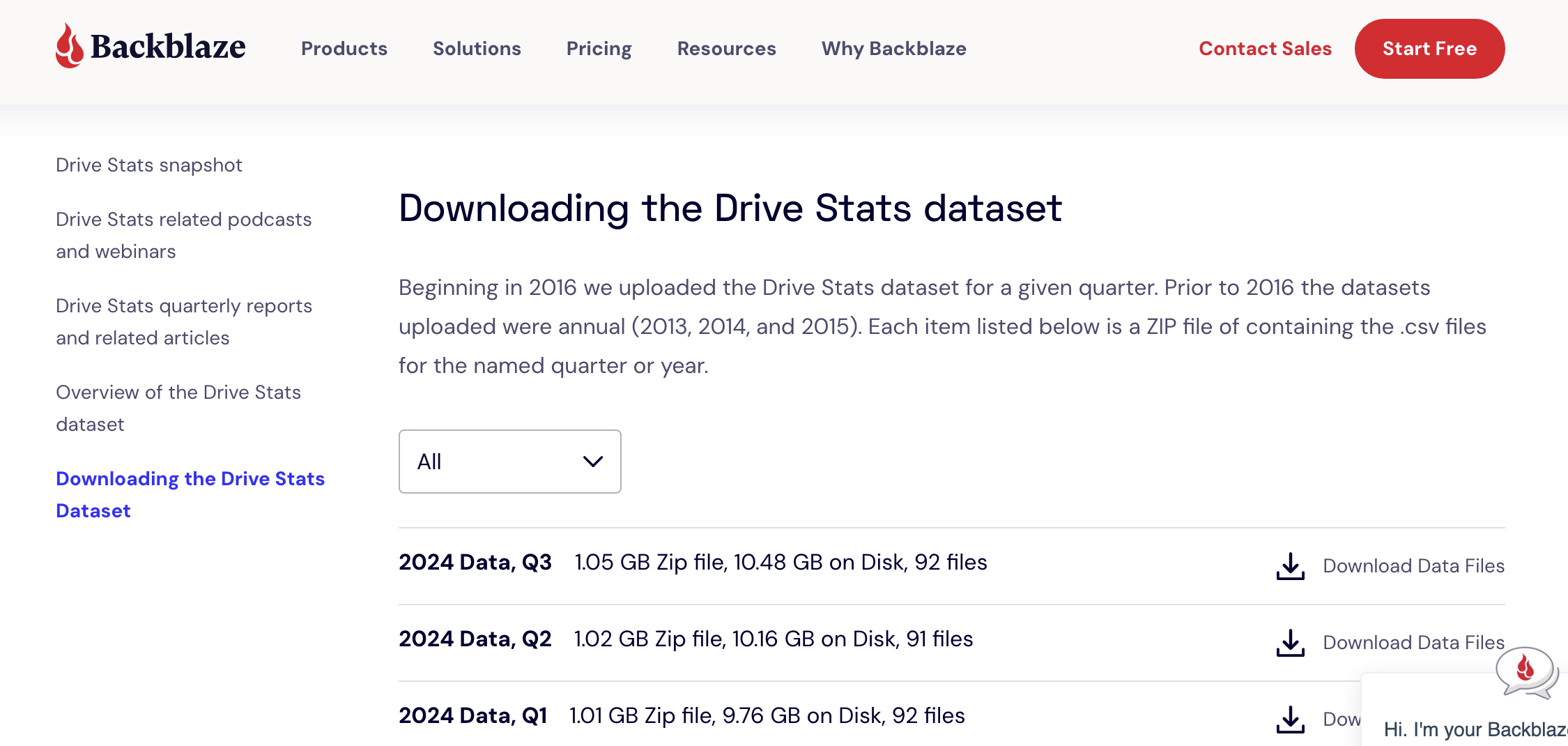Click the Backblaze flame logo

(x=70, y=47)
